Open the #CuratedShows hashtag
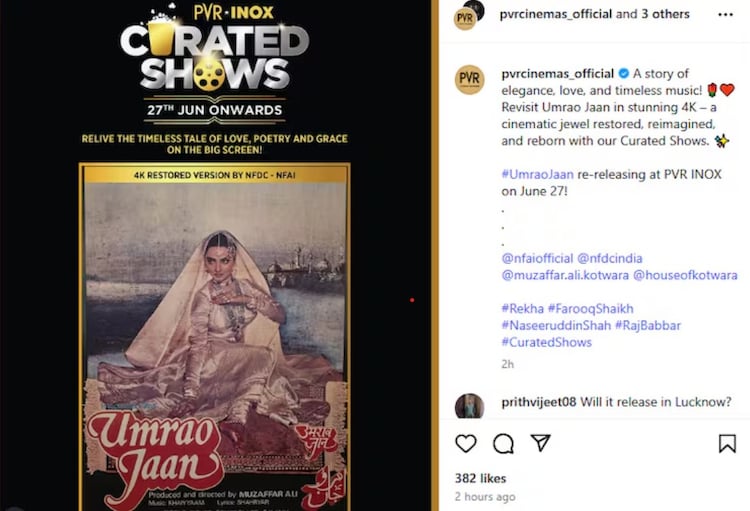The height and width of the screenshot is (511, 750). pos(546,342)
